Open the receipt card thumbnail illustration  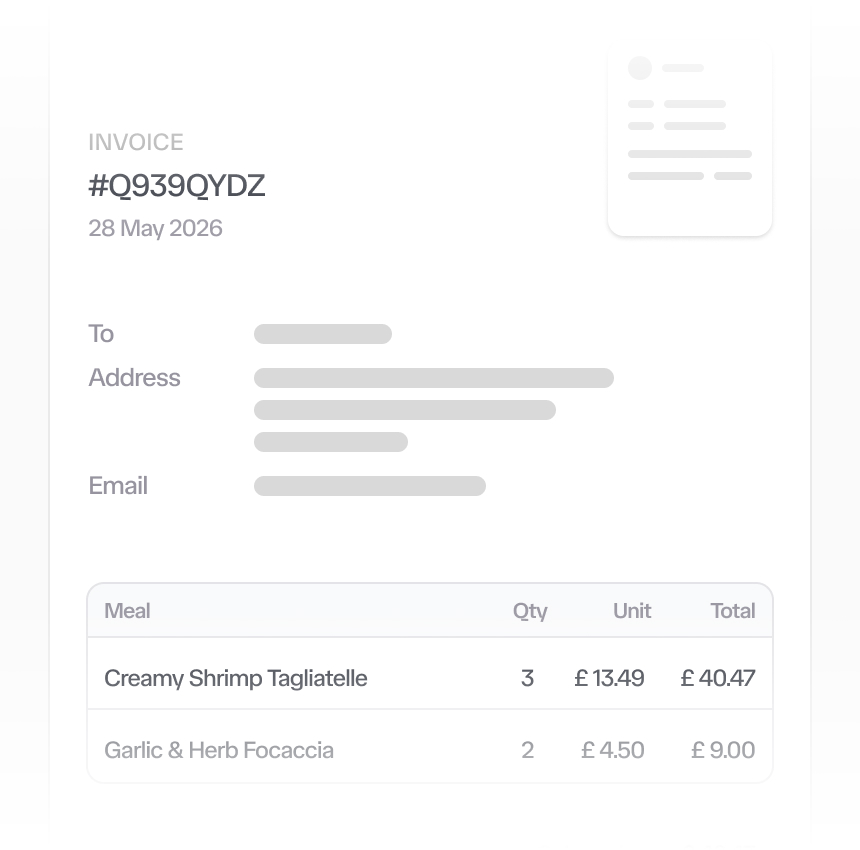[x=690, y=140]
